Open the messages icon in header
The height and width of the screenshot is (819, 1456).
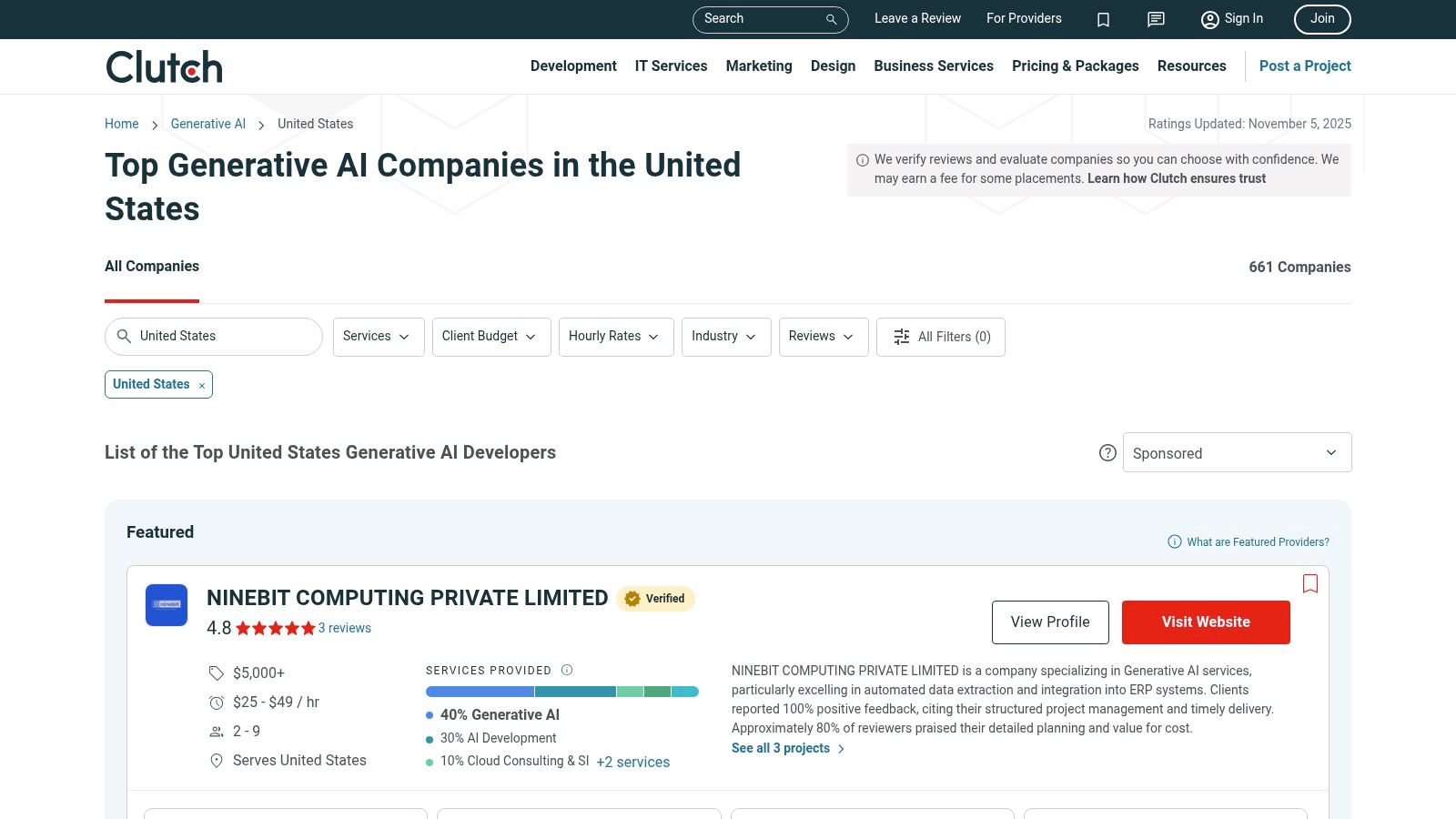tap(1156, 19)
